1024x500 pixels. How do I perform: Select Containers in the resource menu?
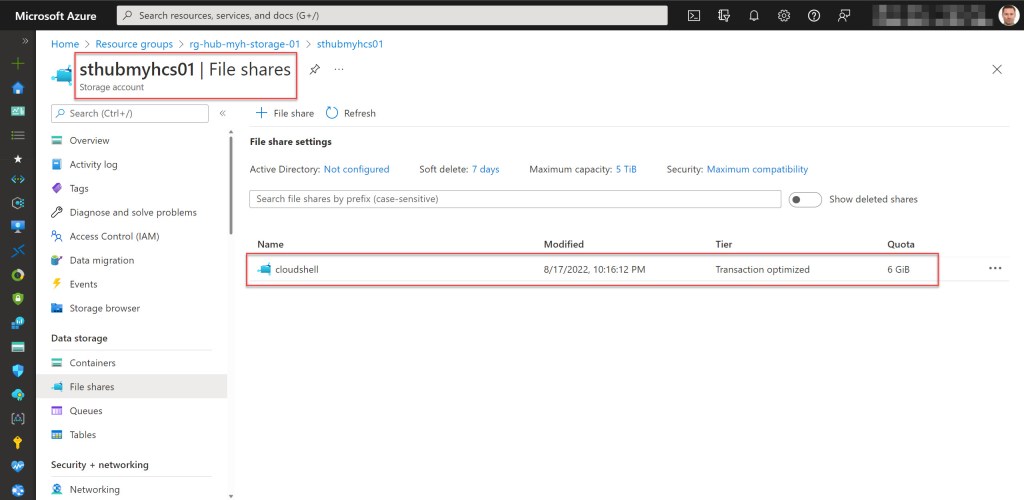tap(92, 363)
